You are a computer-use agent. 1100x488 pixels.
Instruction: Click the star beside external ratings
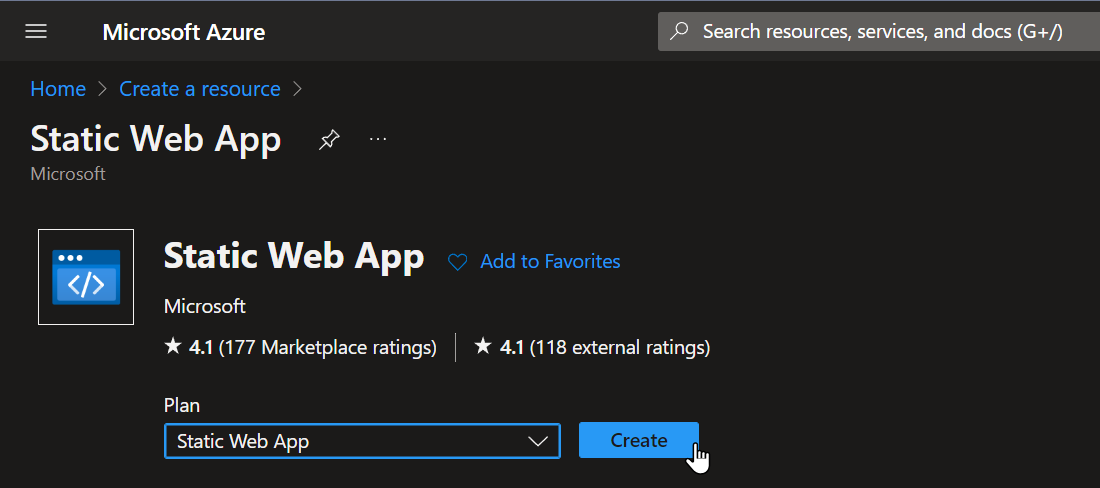(483, 346)
